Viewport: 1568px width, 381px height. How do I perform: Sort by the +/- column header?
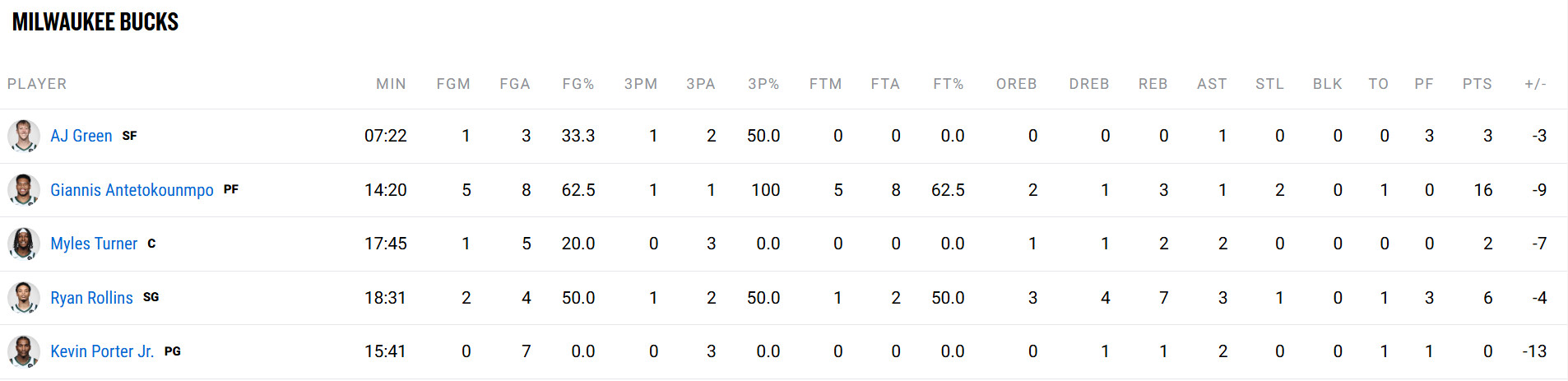(1535, 84)
